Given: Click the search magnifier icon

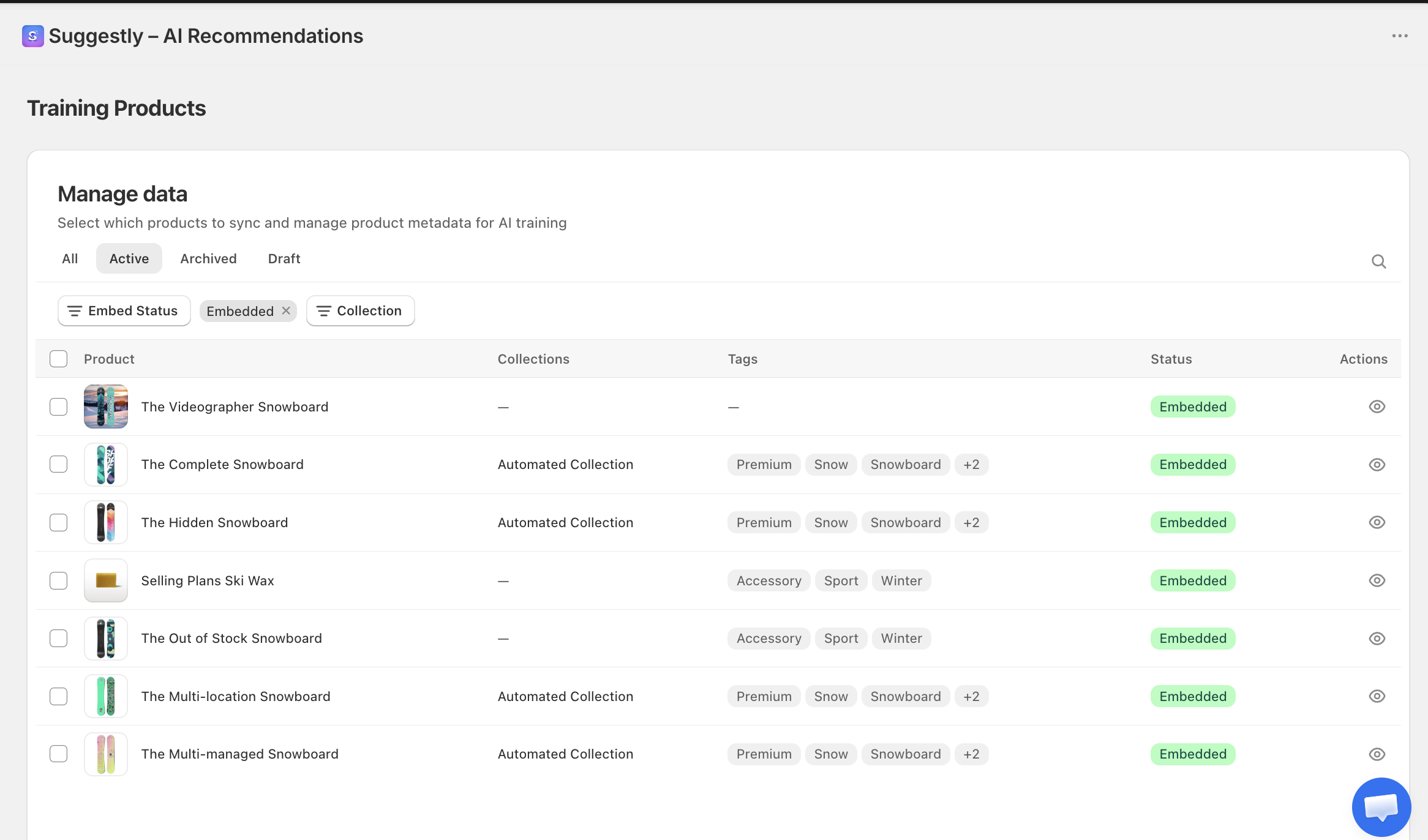Looking at the screenshot, I should (1378, 261).
